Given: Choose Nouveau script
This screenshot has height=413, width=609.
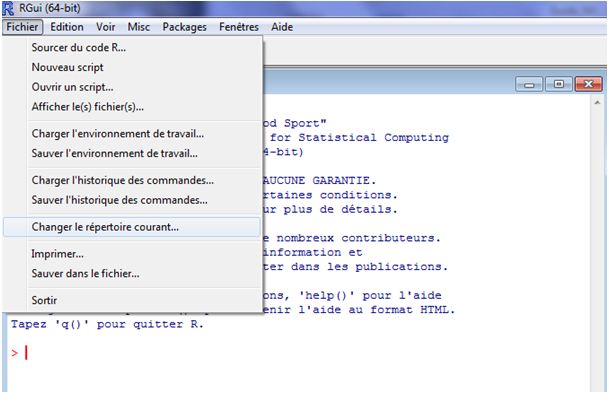Looking at the screenshot, I should [x=132, y=67].
